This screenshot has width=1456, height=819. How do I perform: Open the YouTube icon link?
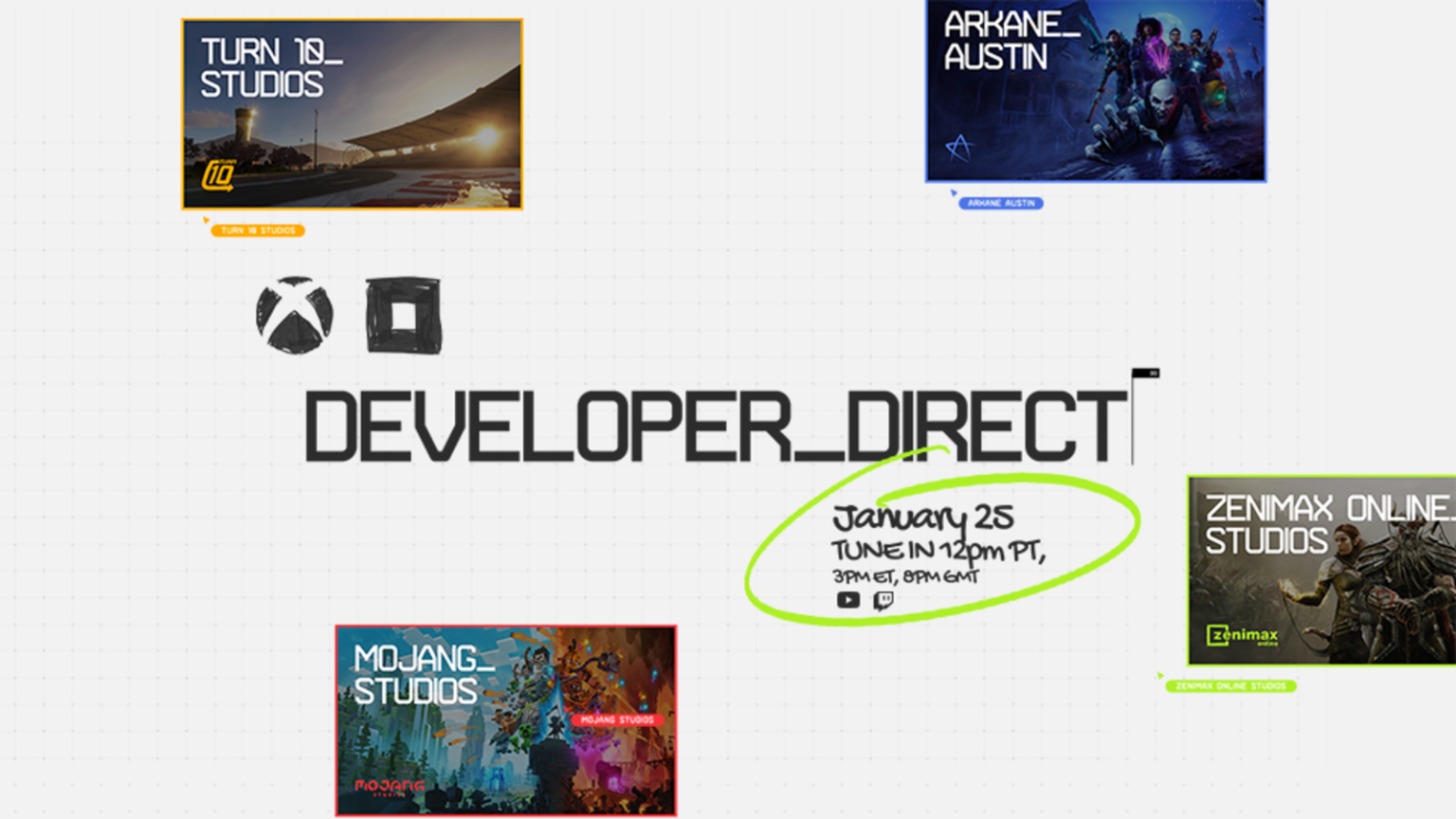[x=847, y=600]
